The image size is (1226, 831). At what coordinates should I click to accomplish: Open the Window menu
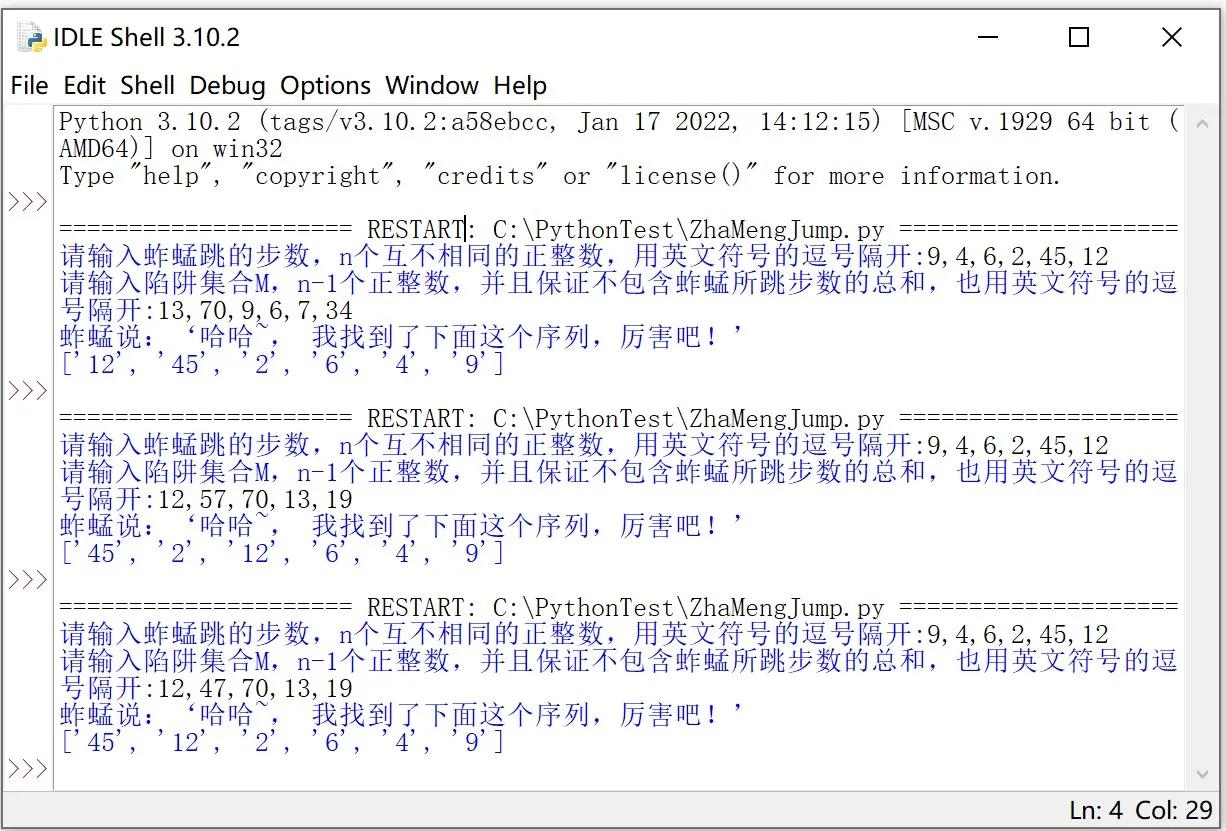pos(431,86)
